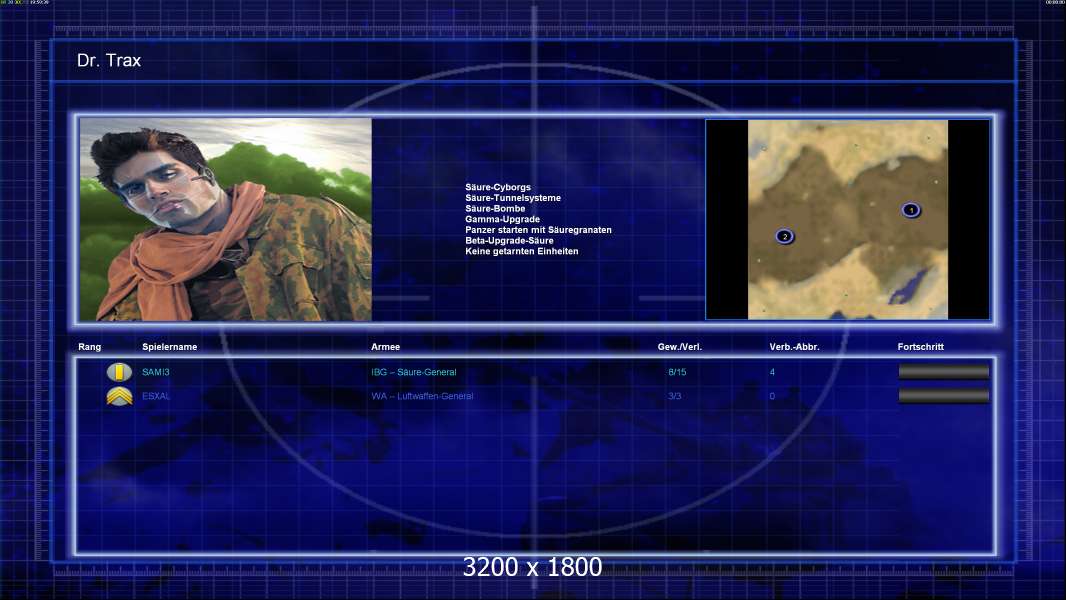Image resolution: width=1066 pixels, height=600 pixels.
Task: Click SAMI3's win/loss value 8/15
Action: [677, 372]
